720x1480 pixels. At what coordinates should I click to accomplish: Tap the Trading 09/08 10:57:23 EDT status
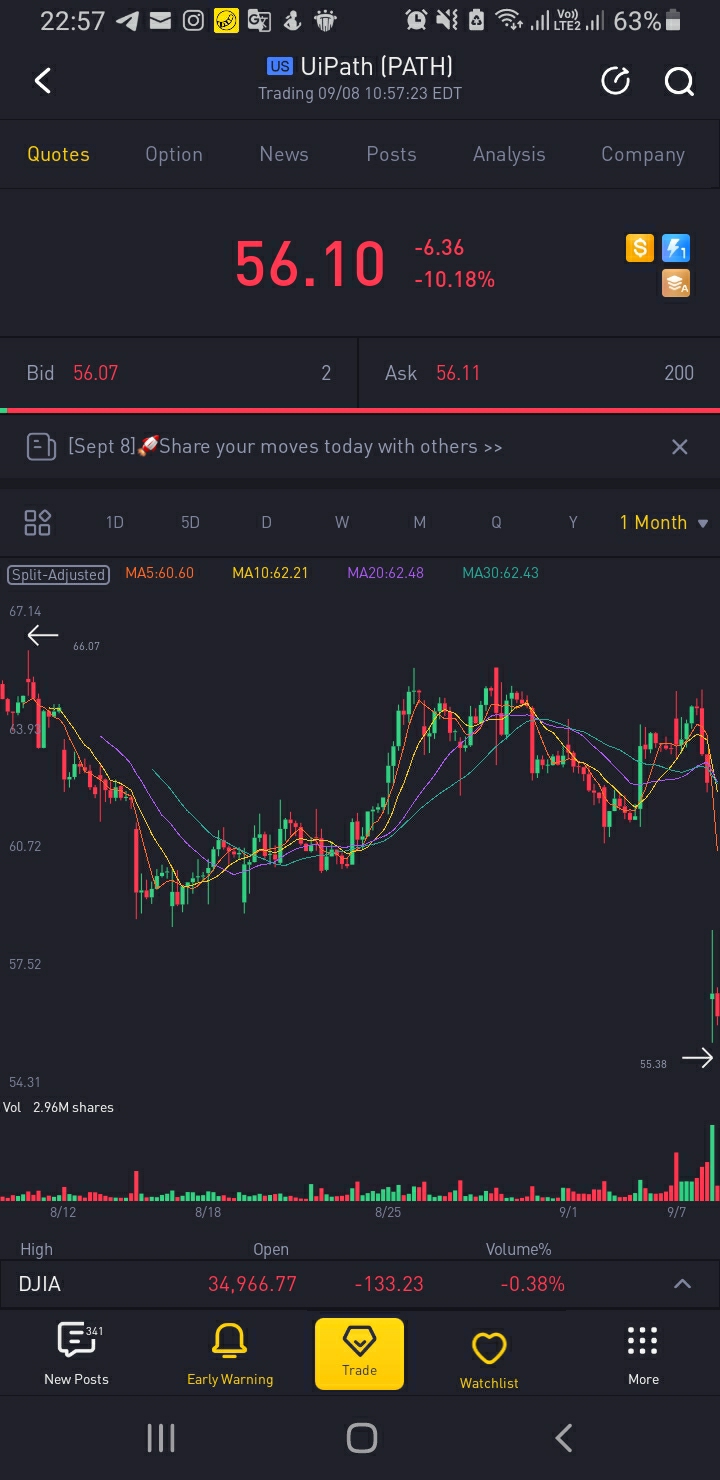[x=360, y=93]
